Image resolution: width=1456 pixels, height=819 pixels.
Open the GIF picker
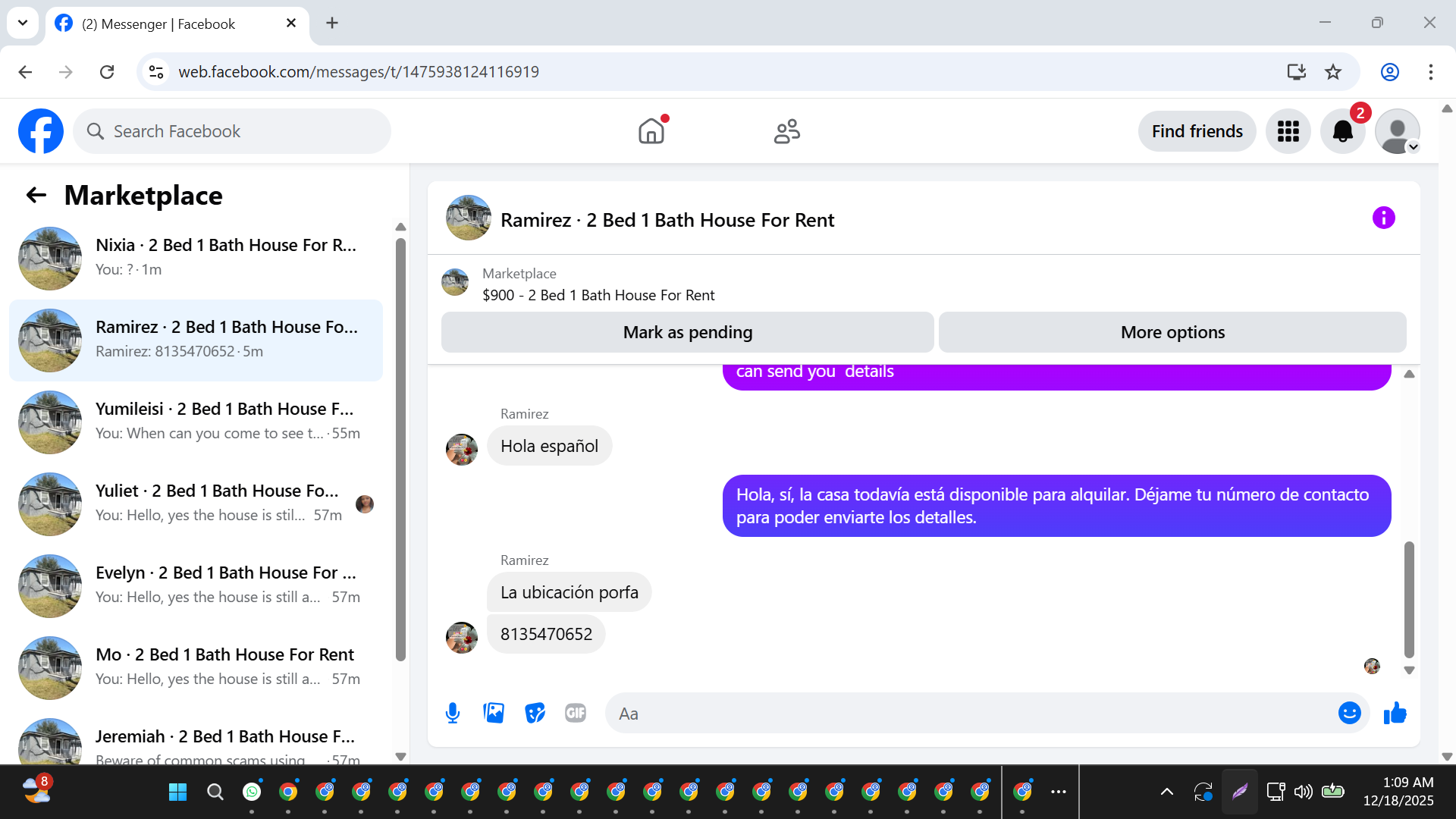576,714
